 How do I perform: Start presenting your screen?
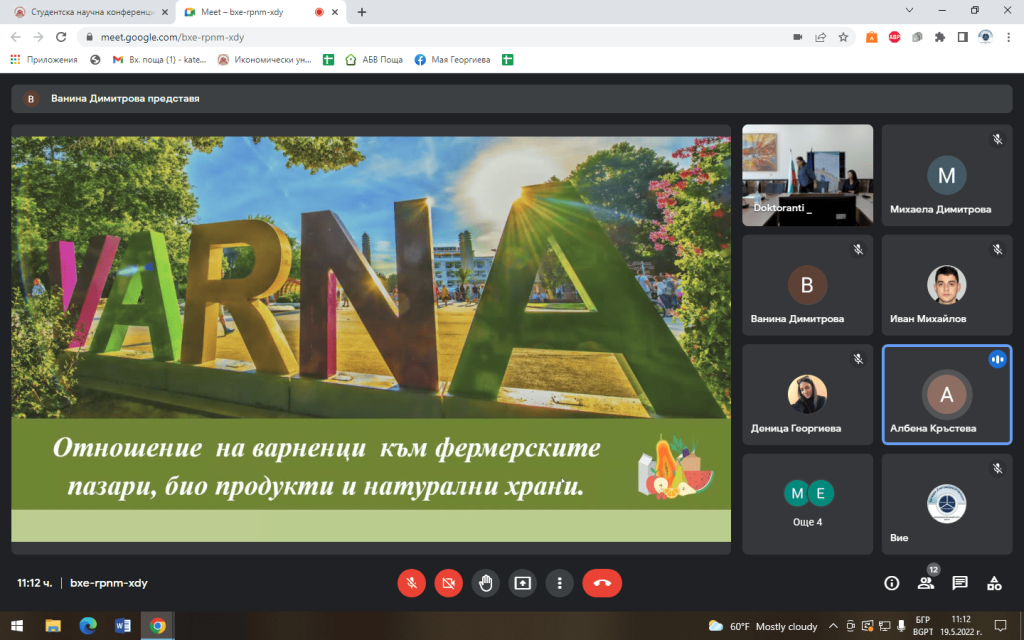pyautogui.click(x=522, y=583)
